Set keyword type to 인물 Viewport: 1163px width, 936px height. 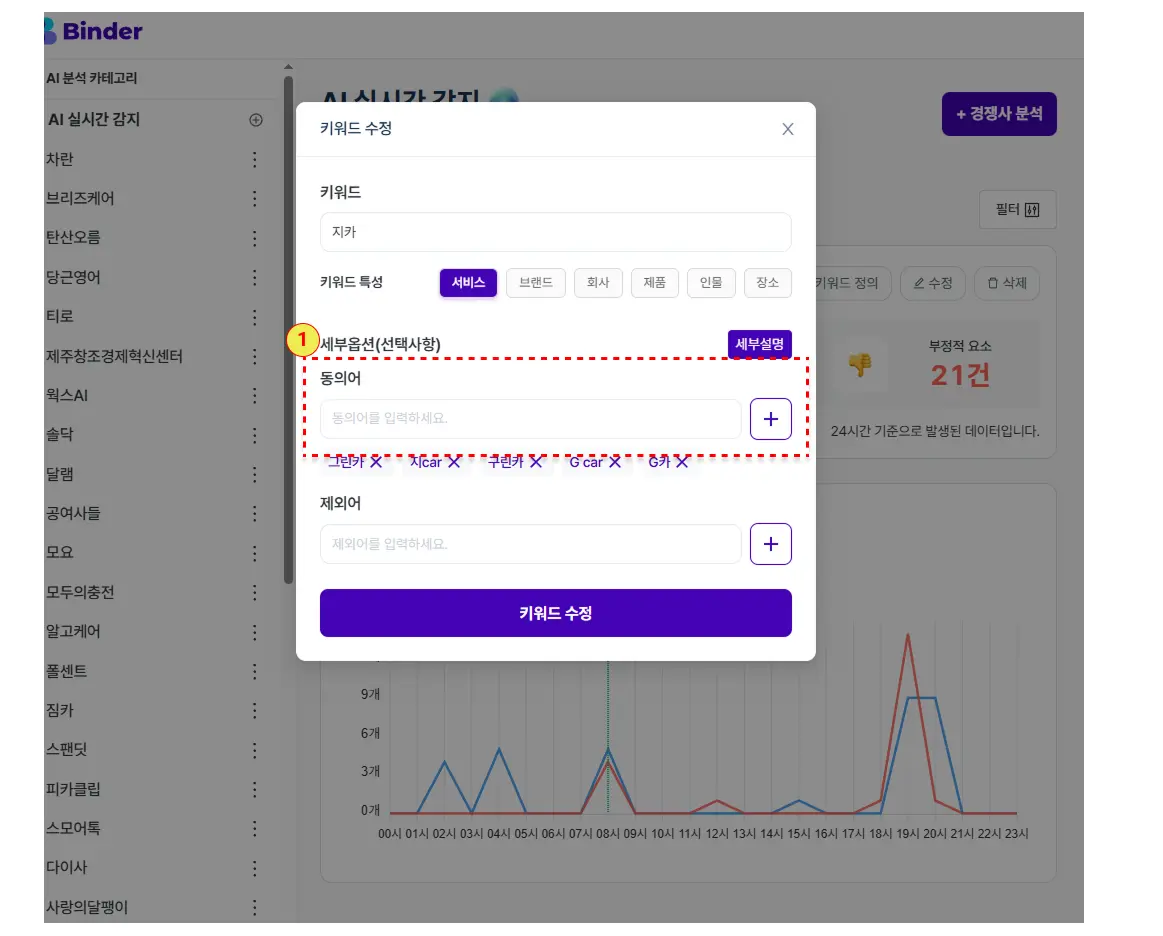point(711,283)
